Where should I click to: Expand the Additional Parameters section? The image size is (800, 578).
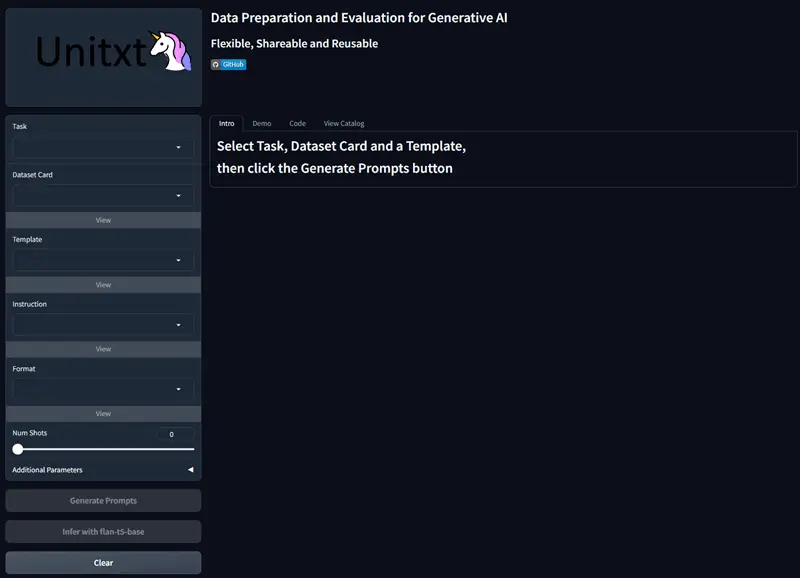coord(103,470)
